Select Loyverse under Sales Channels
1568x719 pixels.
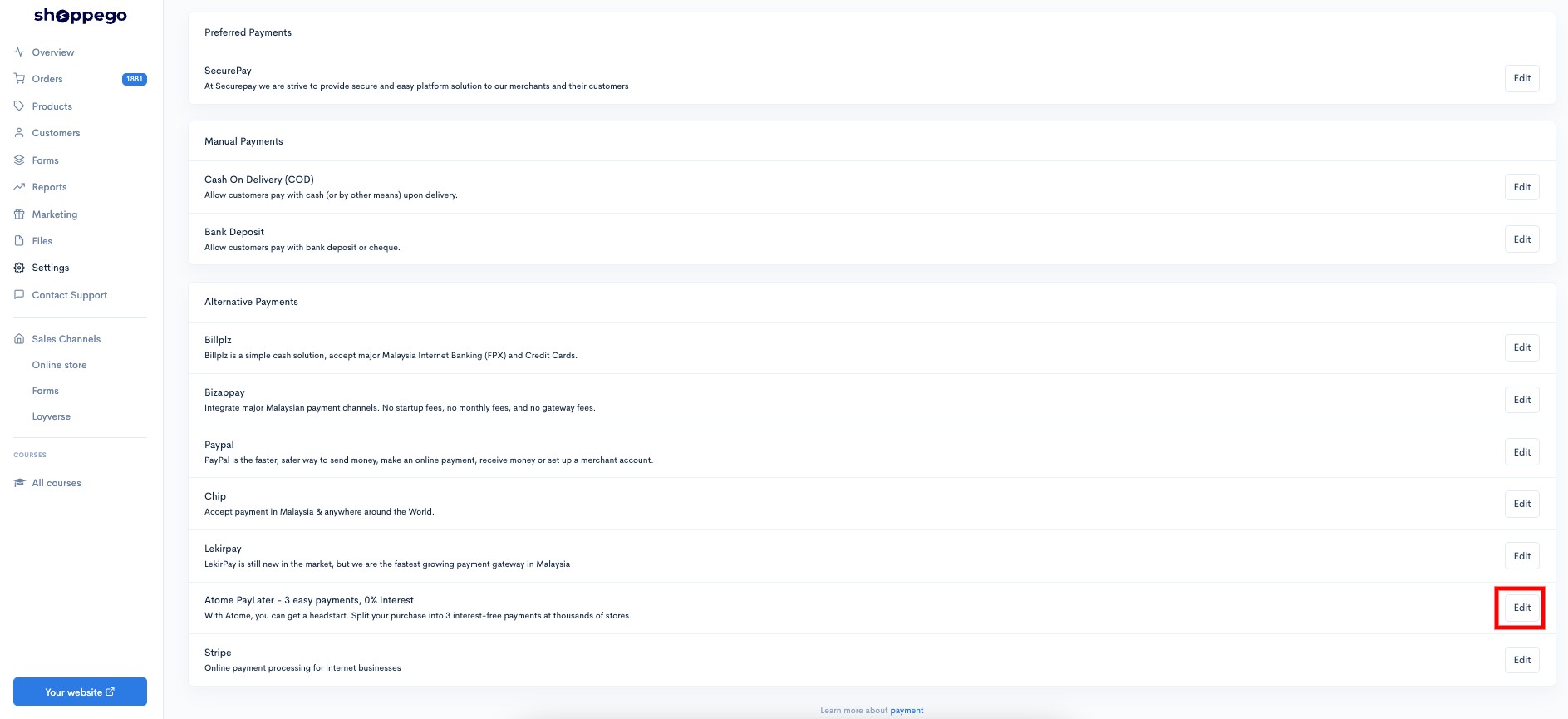coord(52,416)
